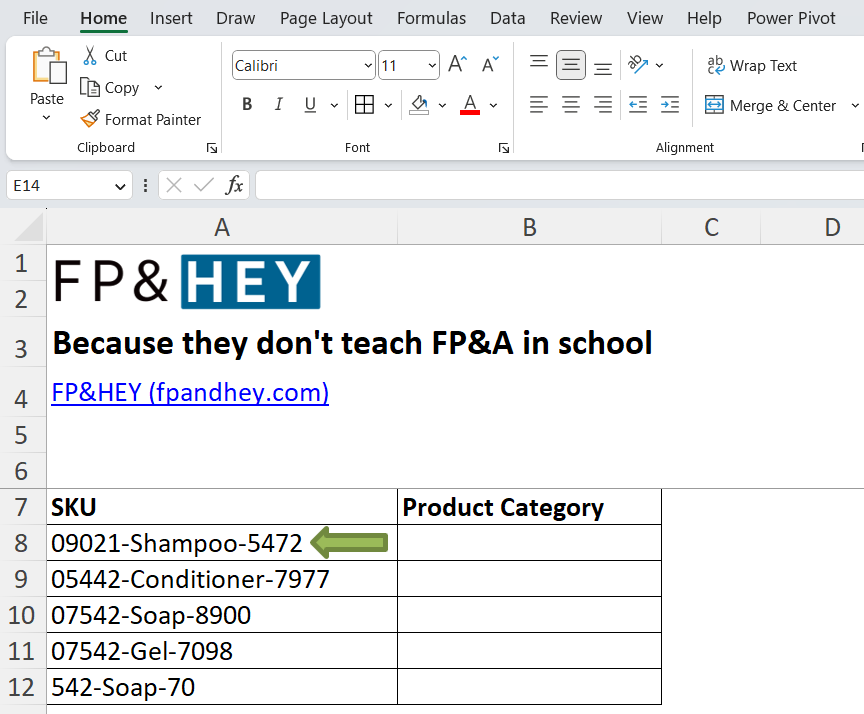Open the Calibri font name dropdown
This screenshot has height=714, width=864.
369,66
